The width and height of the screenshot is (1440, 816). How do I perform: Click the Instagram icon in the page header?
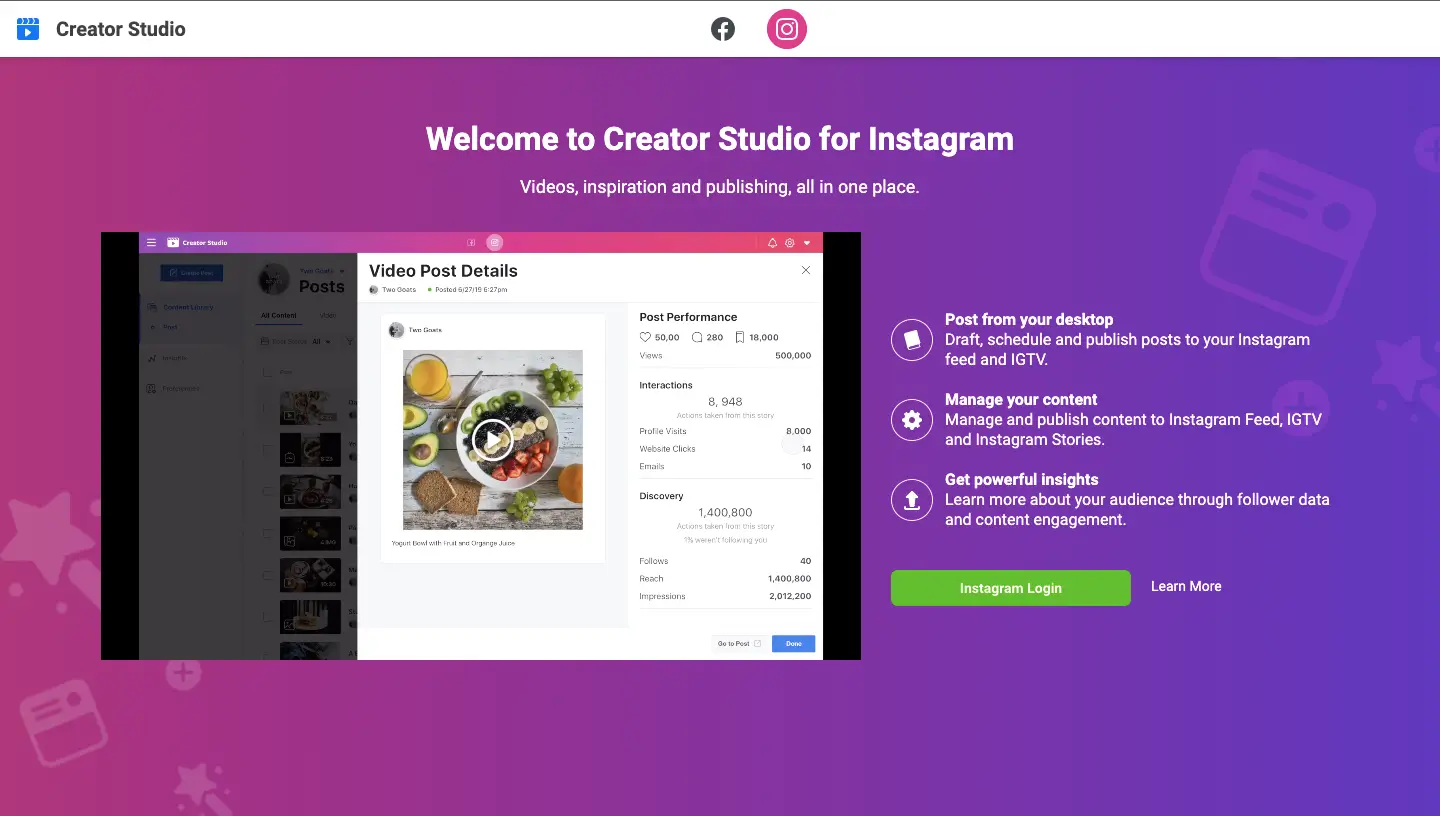click(x=786, y=28)
